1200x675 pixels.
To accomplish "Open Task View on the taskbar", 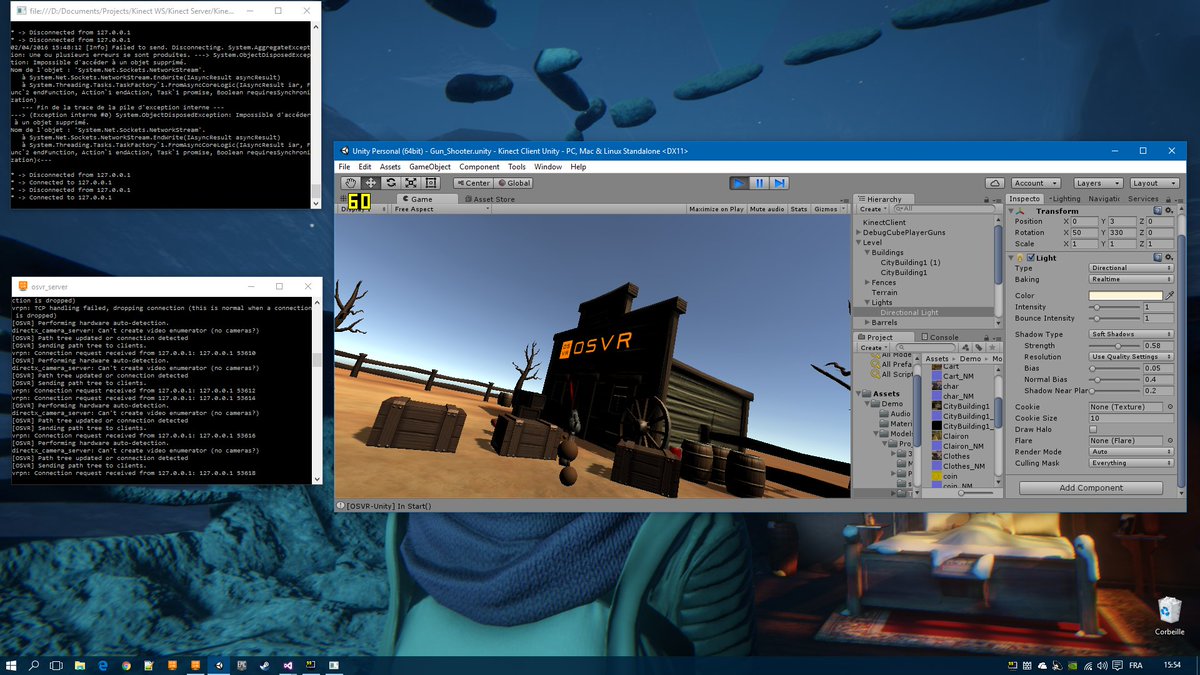I will point(56,665).
